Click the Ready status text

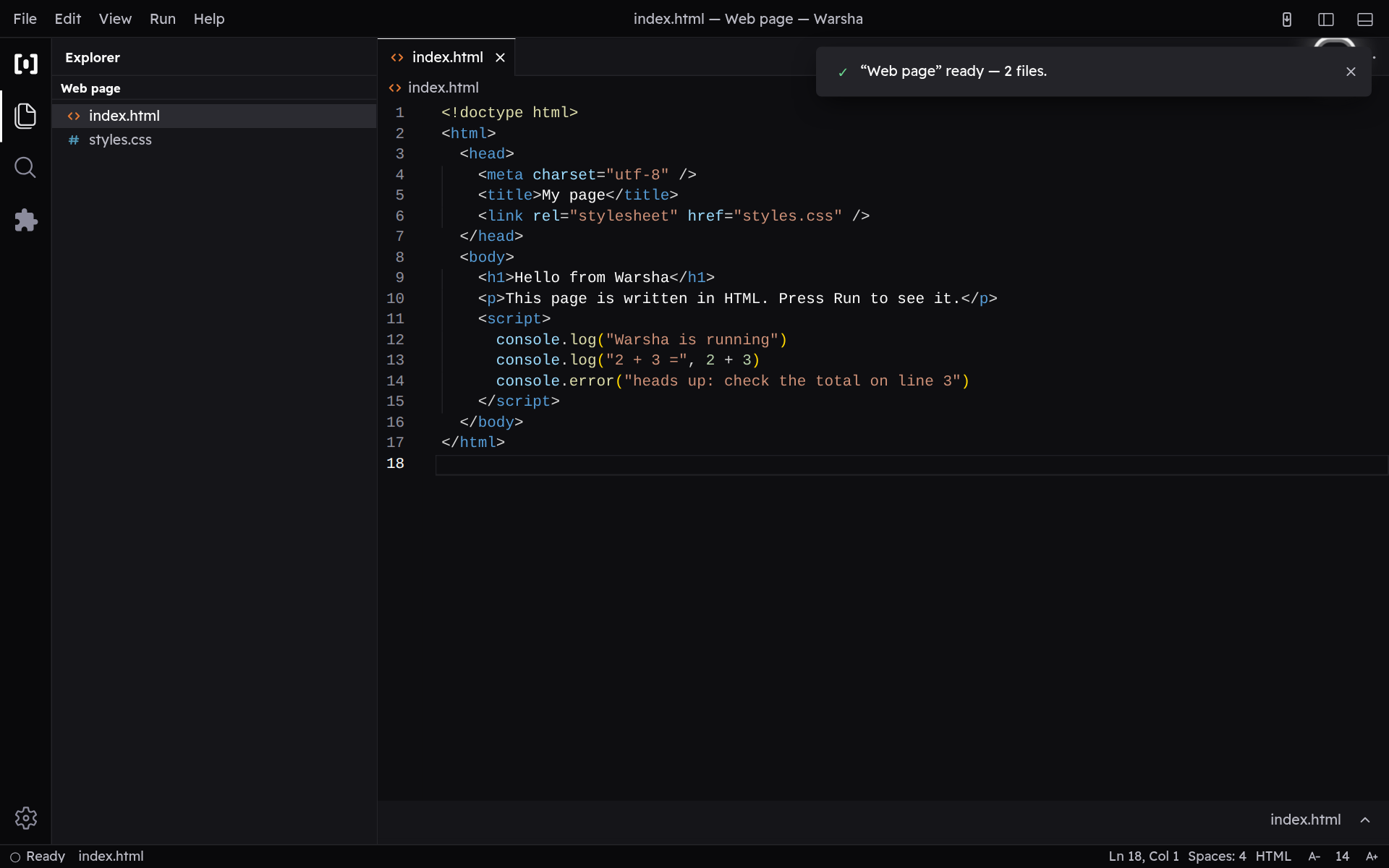(x=46, y=856)
